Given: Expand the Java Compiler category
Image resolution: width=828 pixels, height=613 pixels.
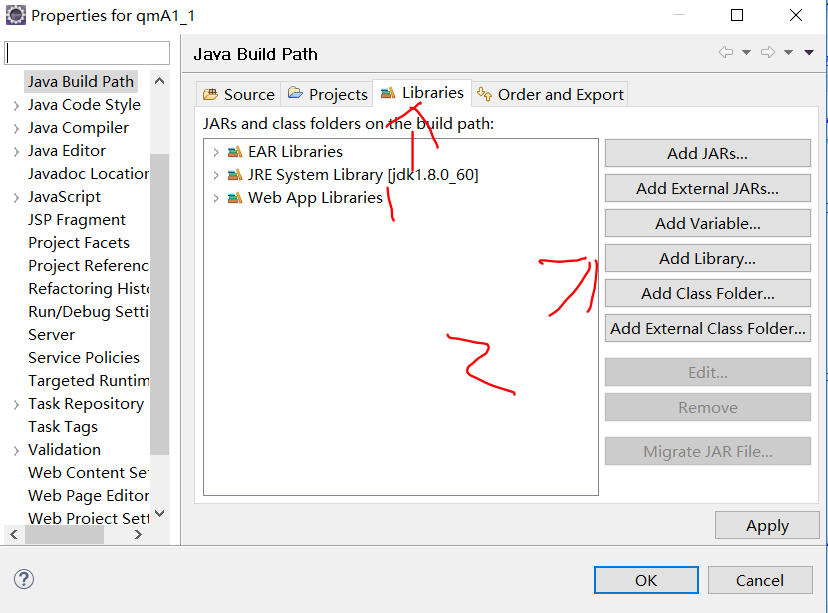Looking at the screenshot, I should tap(16, 128).
